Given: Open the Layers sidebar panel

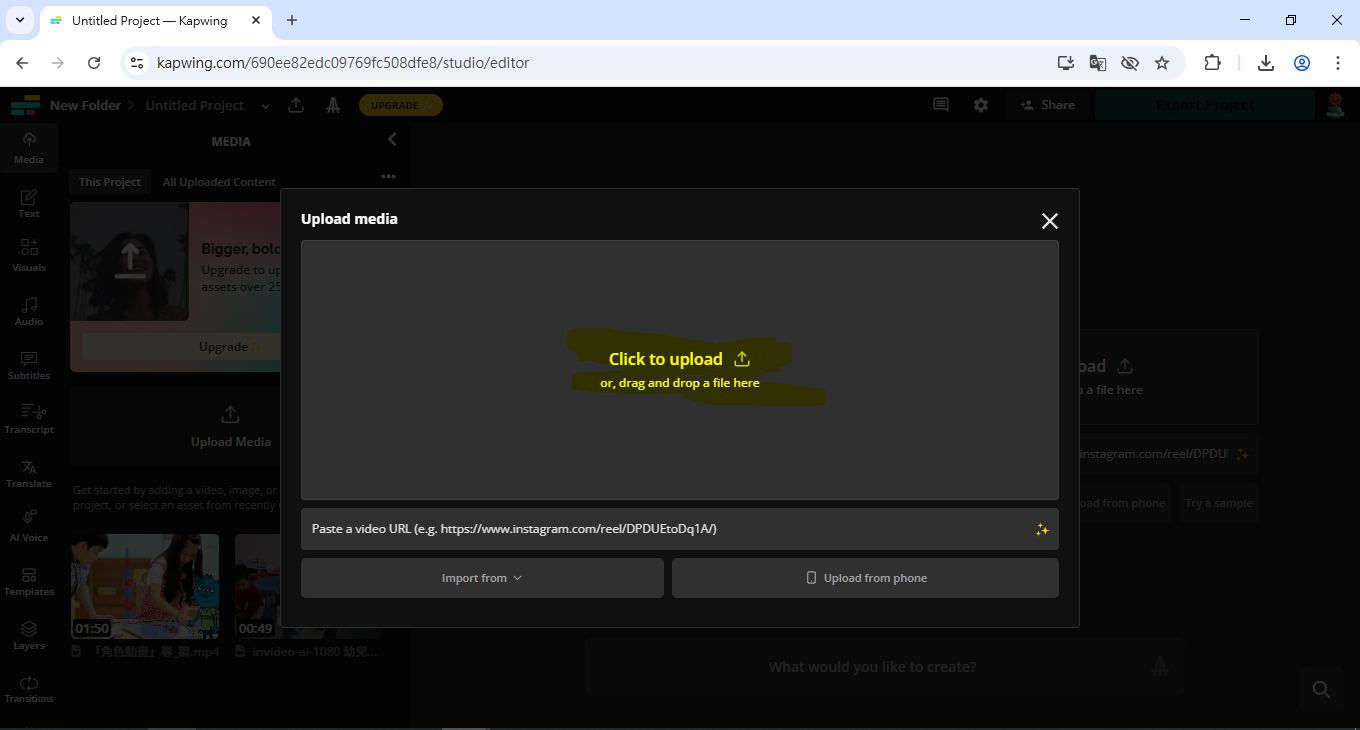Looking at the screenshot, I should (29, 635).
